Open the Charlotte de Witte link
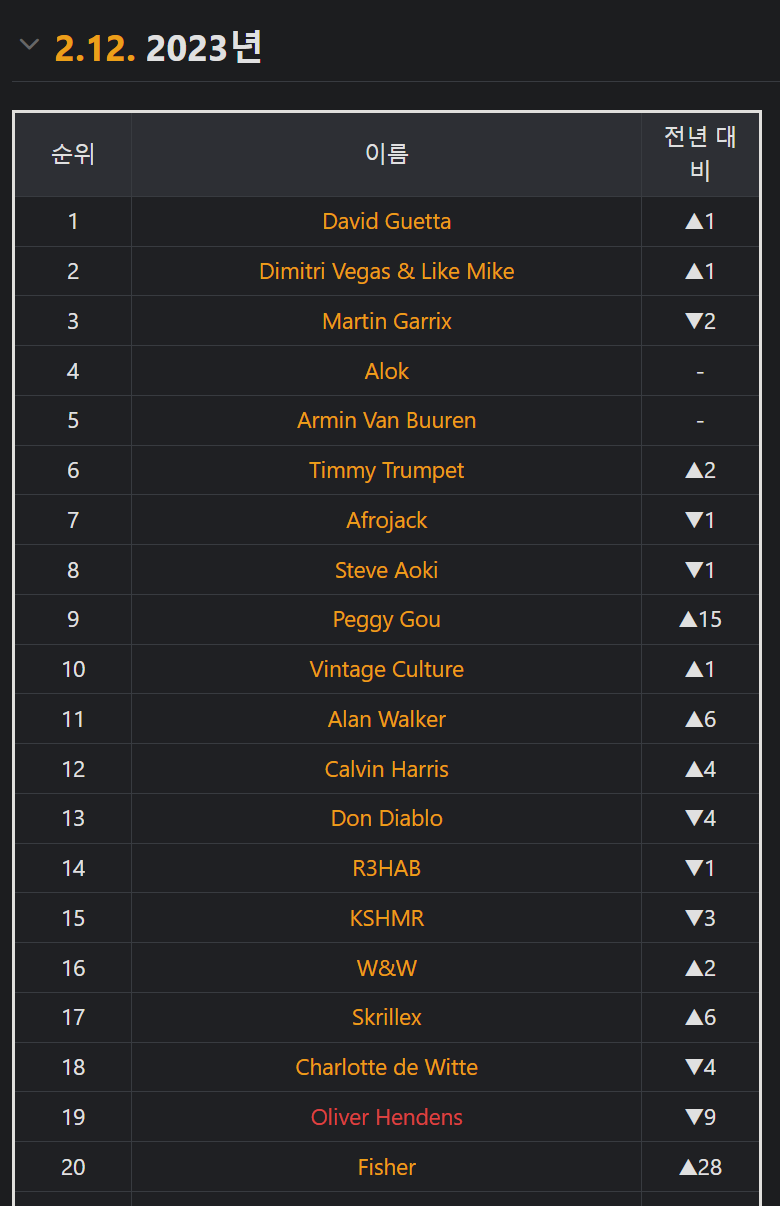 click(386, 1067)
